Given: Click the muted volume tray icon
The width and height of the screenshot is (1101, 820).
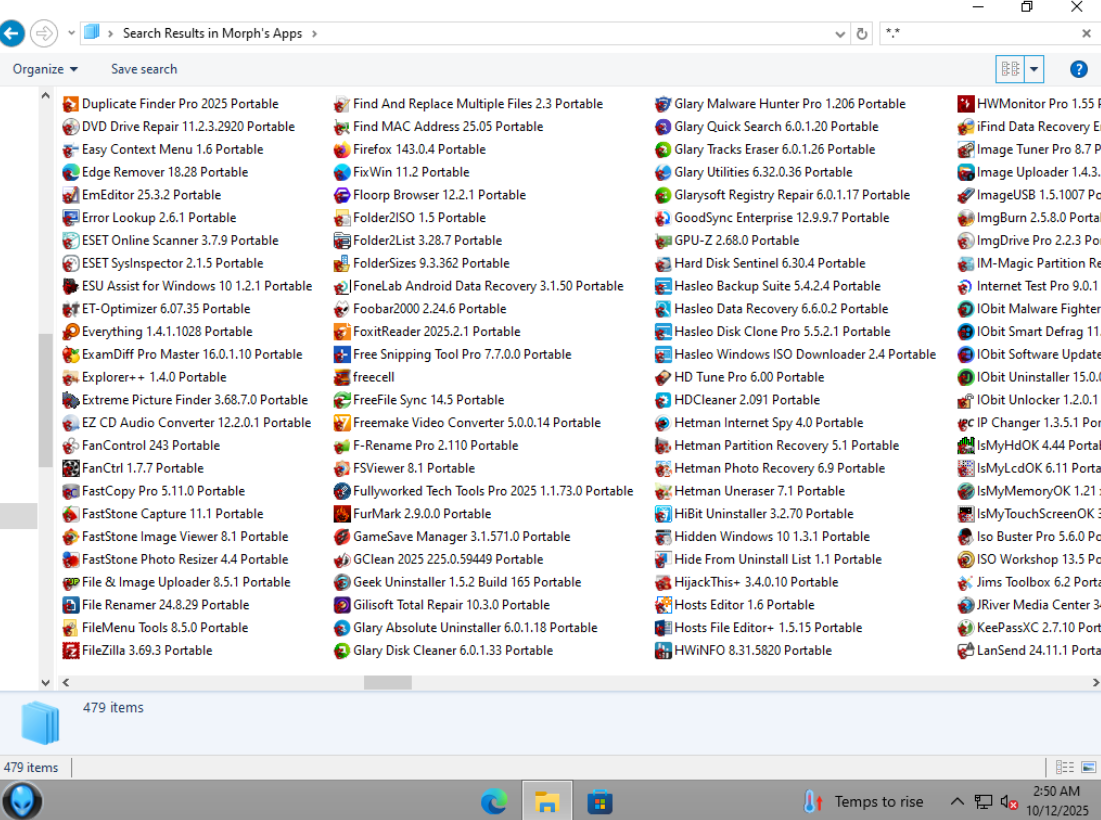Looking at the screenshot, I should (x=1009, y=801).
